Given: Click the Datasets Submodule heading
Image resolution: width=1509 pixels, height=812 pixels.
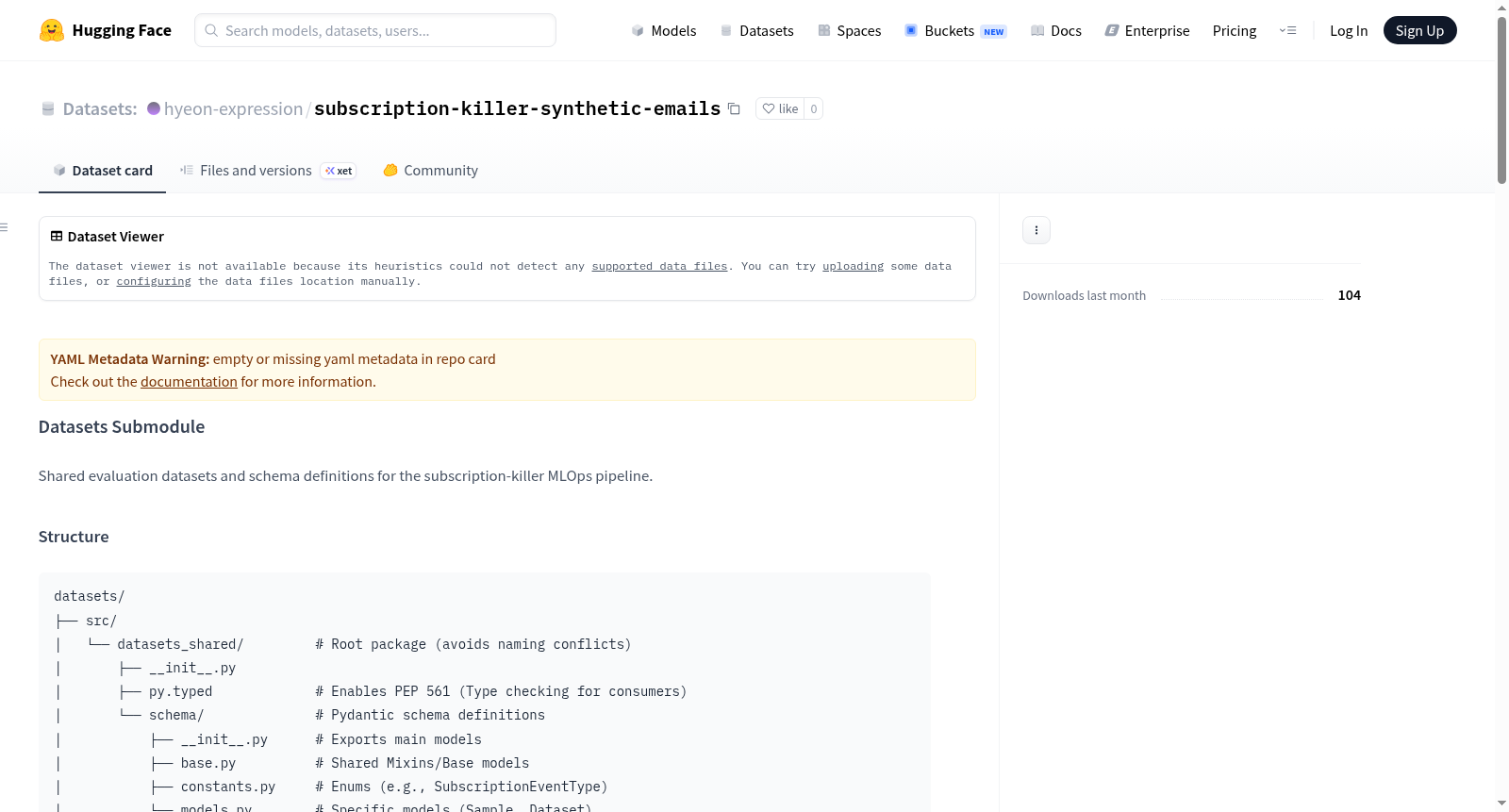Looking at the screenshot, I should coord(122,426).
